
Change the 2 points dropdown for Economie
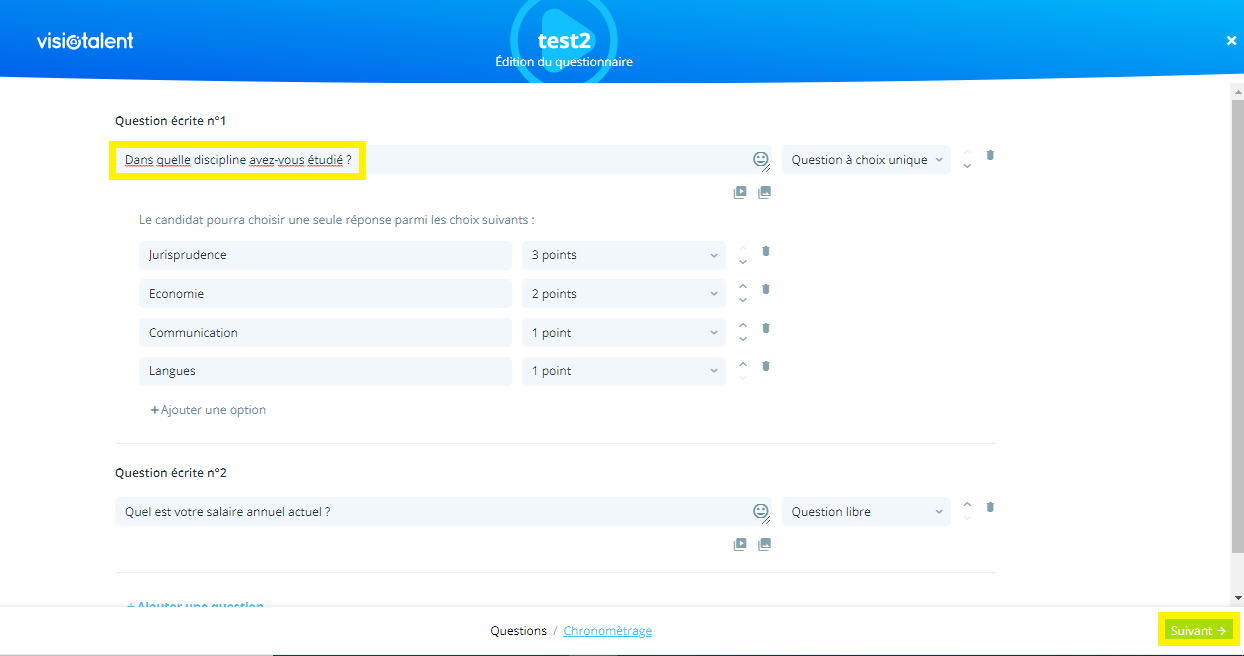[x=624, y=294]
